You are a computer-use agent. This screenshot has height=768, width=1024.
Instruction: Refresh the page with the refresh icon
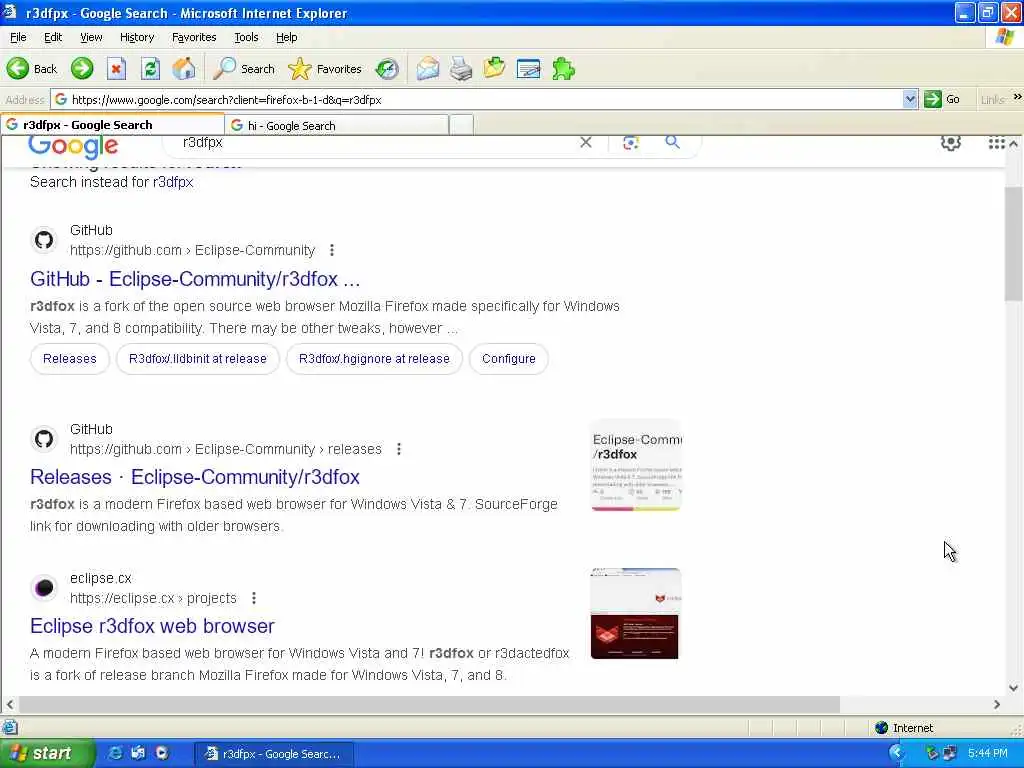[x=150, y=69]
